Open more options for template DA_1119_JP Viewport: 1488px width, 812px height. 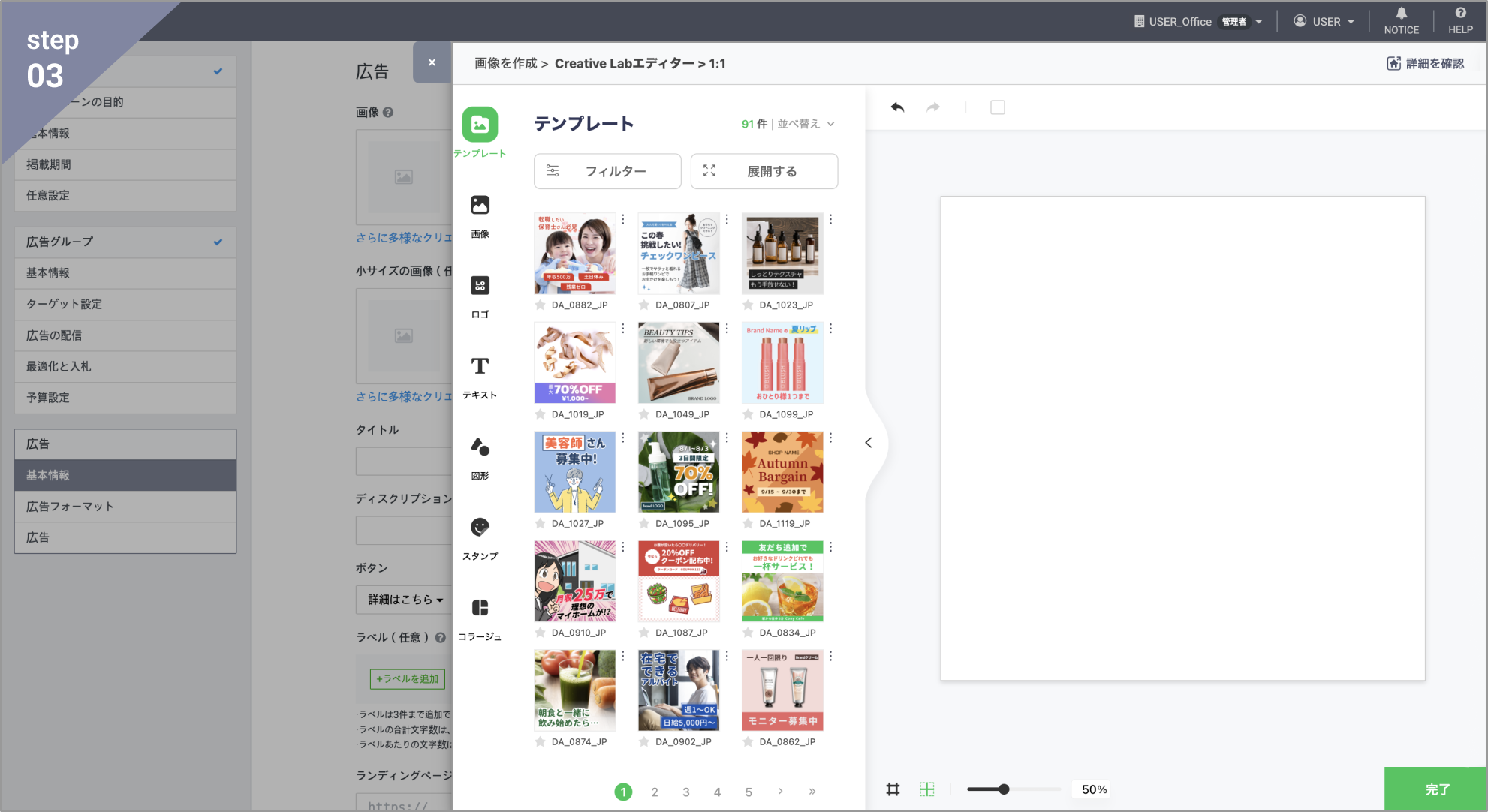(830, 438)
